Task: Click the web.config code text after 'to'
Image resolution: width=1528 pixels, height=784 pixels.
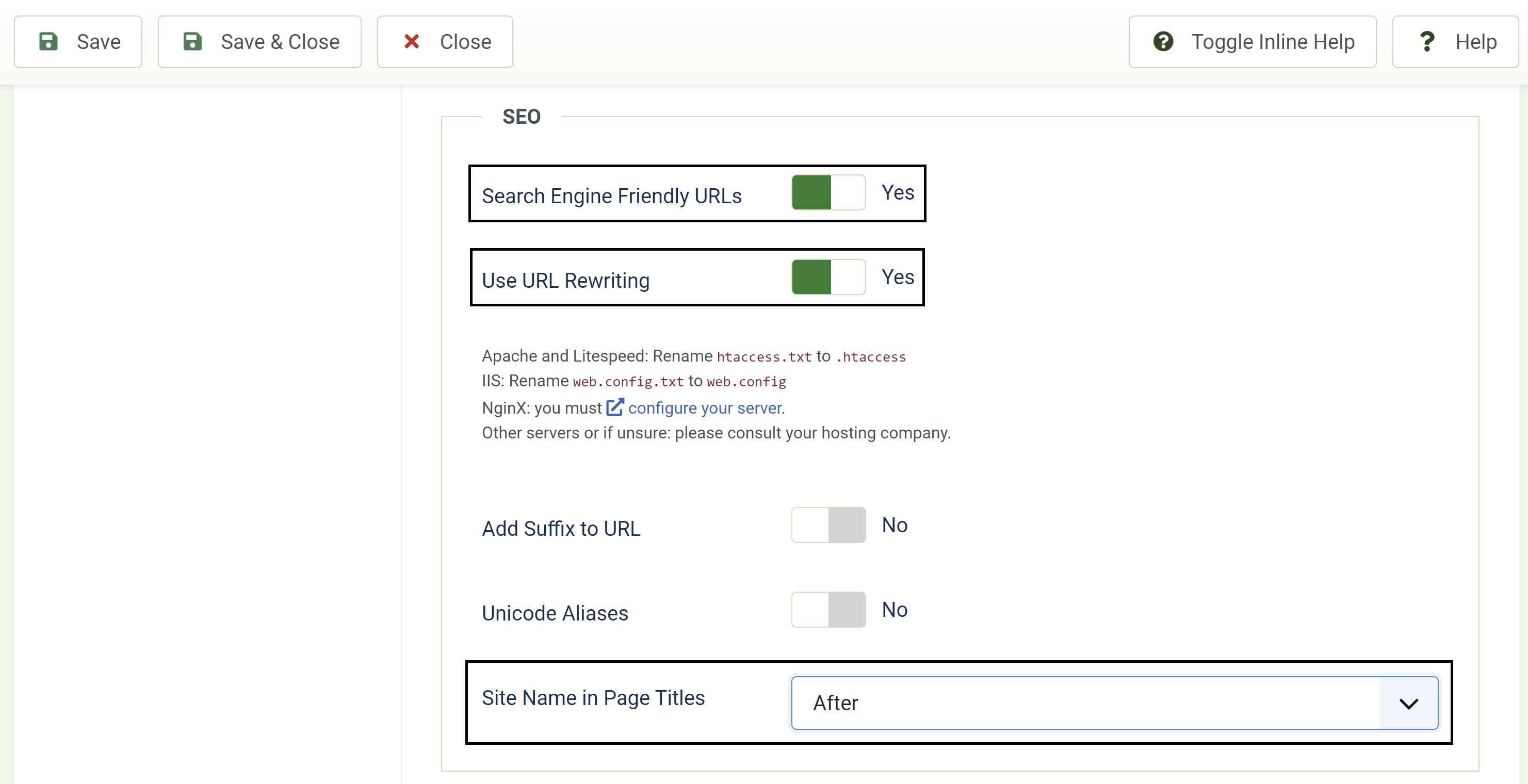Action: click(x=746, y=382)
